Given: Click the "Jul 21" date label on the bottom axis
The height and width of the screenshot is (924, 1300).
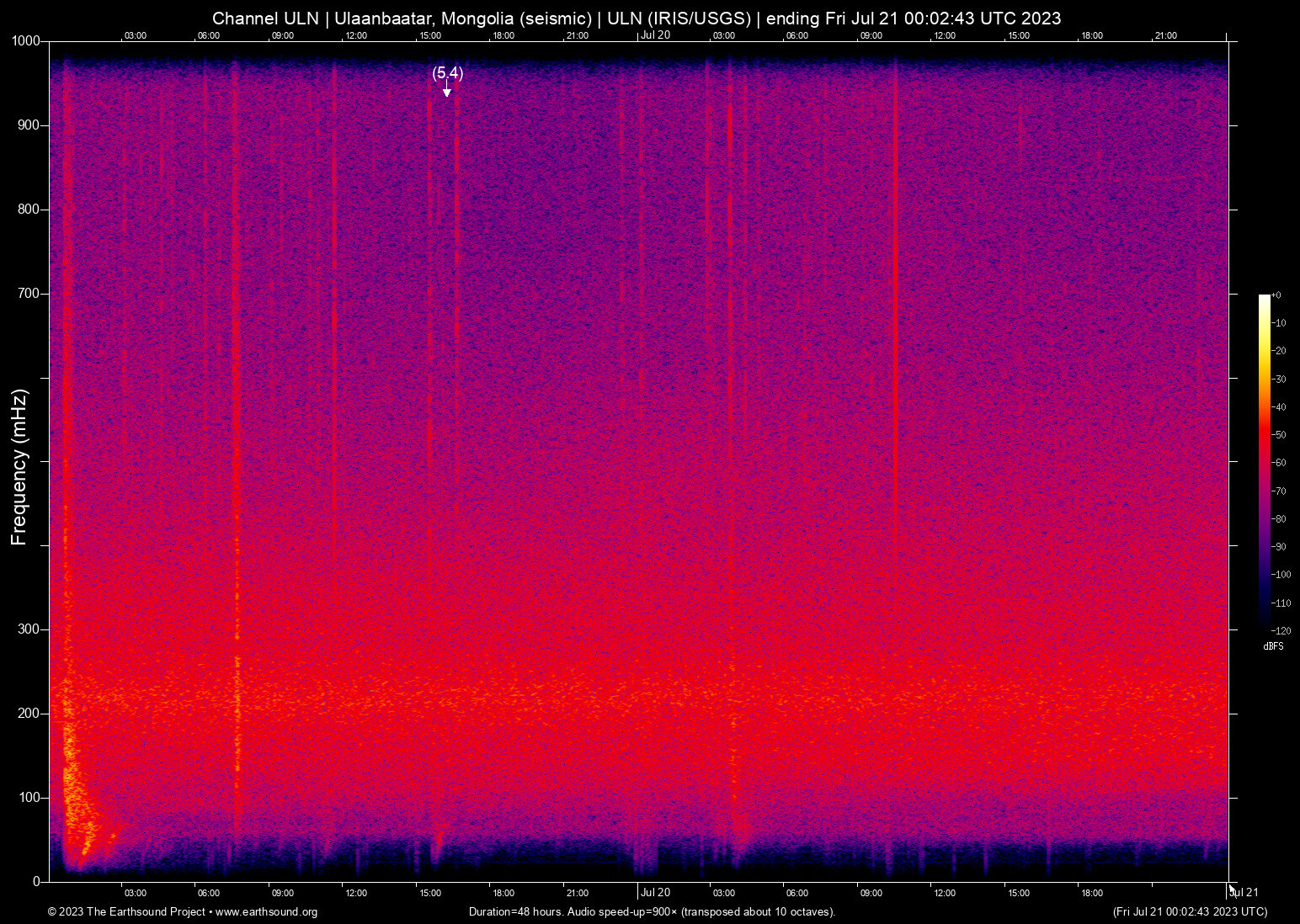Looking at the screenshot, I should [x=1244, y=893].
